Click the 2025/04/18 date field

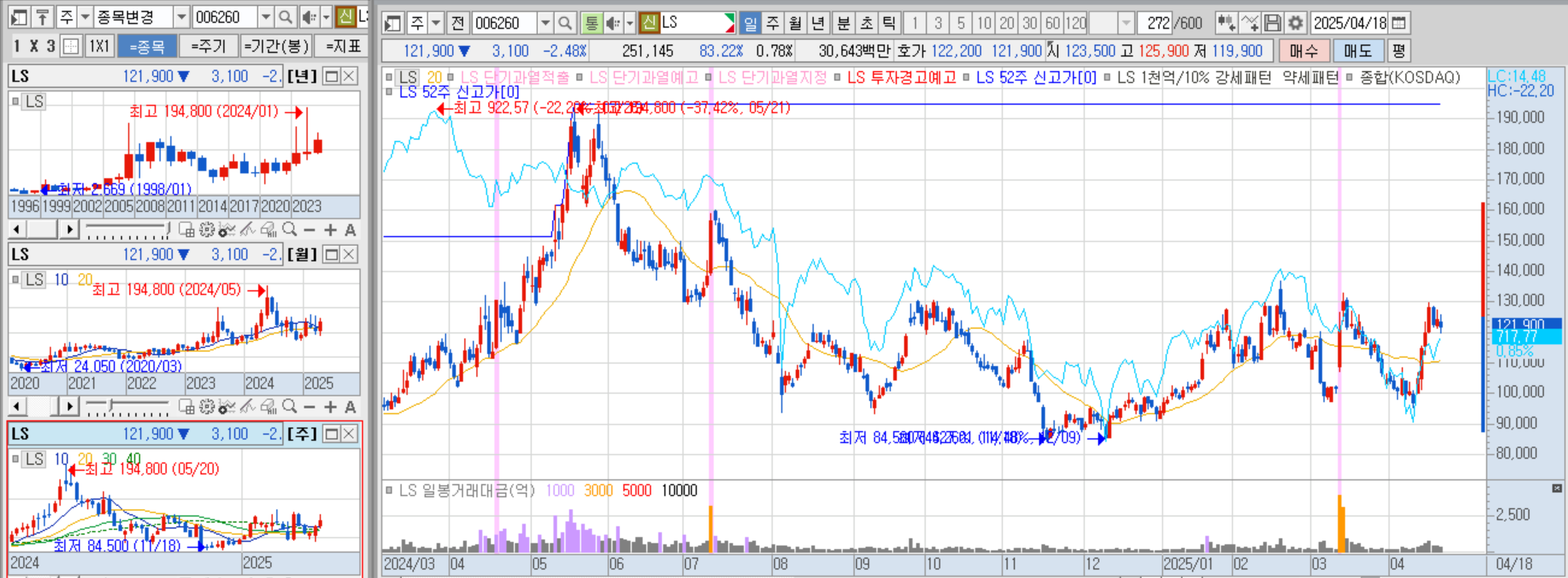coord(1350,23)
